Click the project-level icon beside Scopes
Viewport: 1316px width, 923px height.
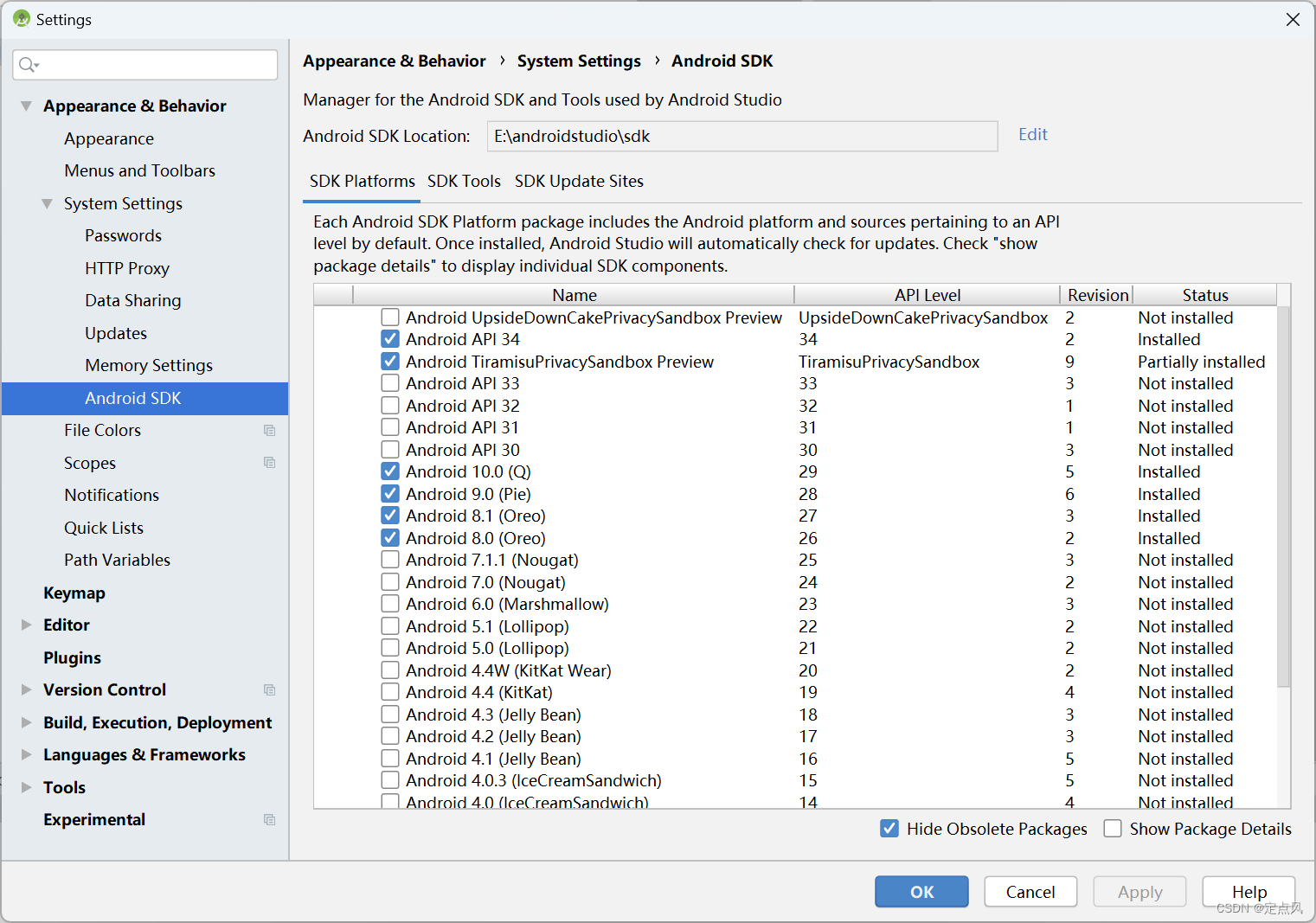269,463
